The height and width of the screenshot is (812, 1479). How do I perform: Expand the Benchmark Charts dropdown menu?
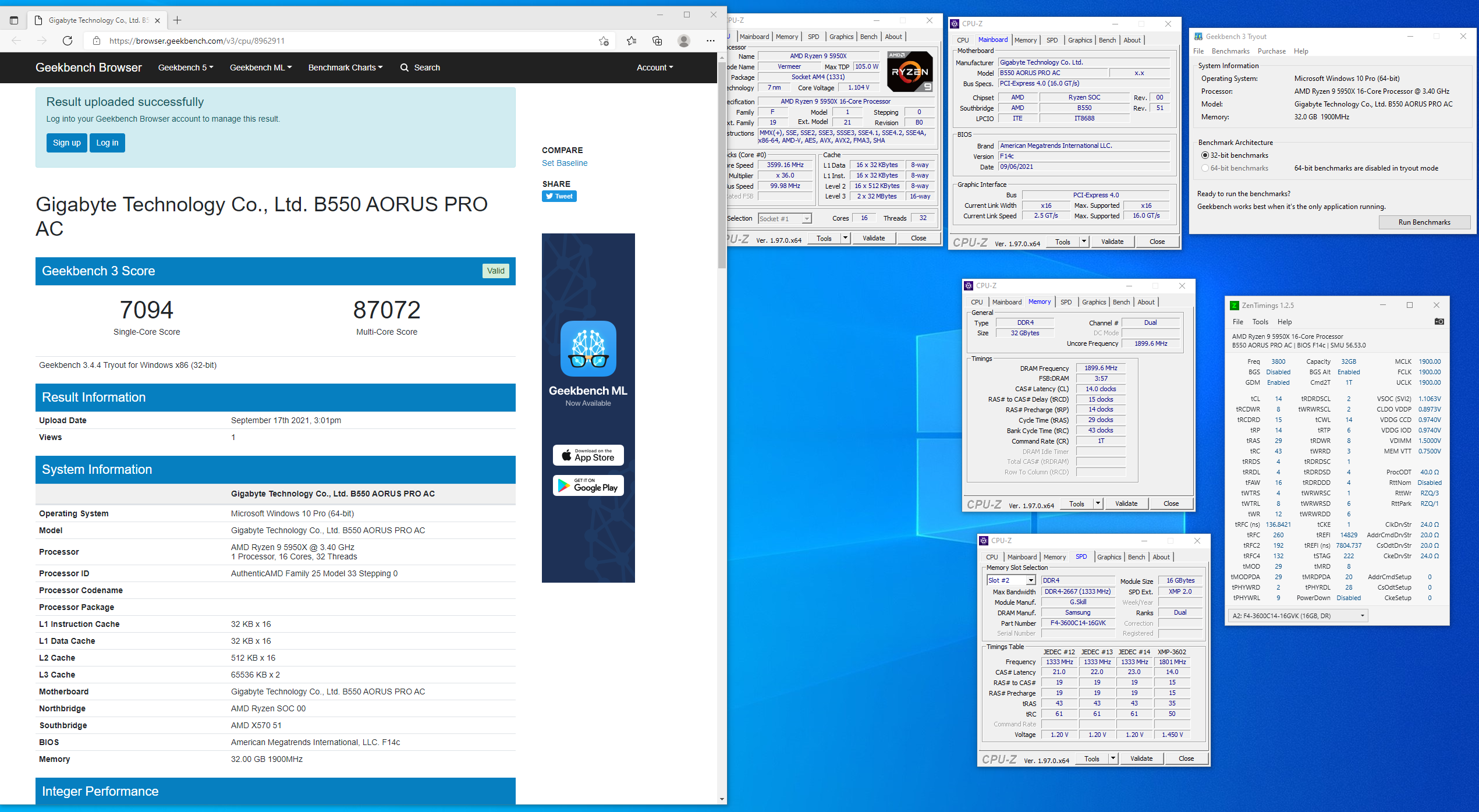coord(346,68)
